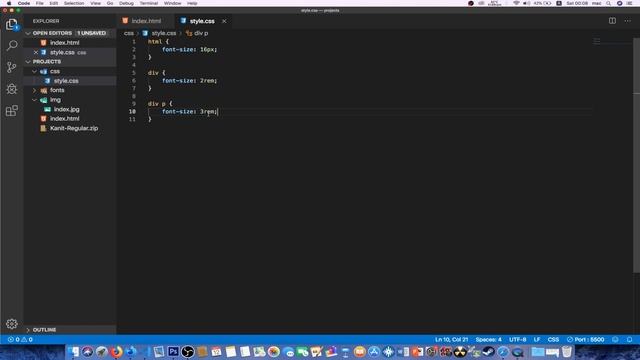Open the Search view in activity bar

[12, 45]
